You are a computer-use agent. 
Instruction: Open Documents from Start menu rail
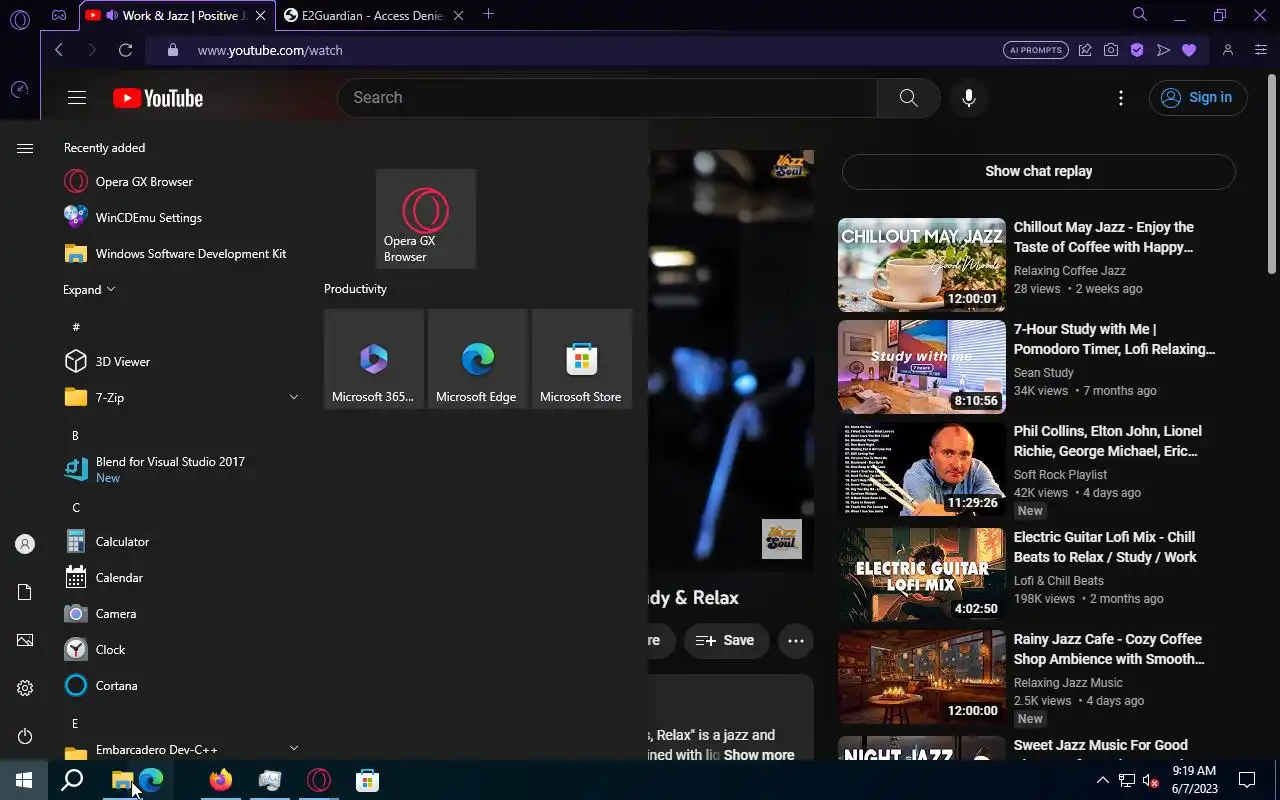click(25, 592)
